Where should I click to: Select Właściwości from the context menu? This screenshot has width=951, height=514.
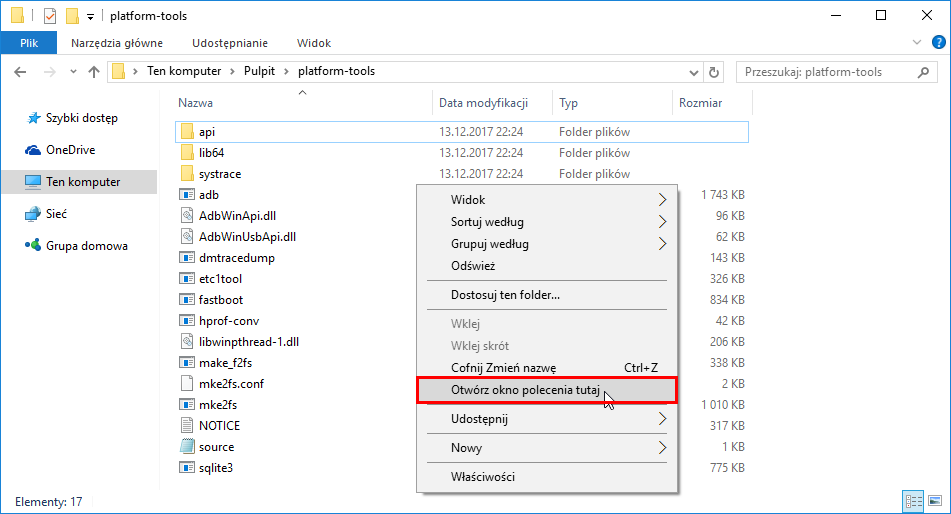(483, 477)
